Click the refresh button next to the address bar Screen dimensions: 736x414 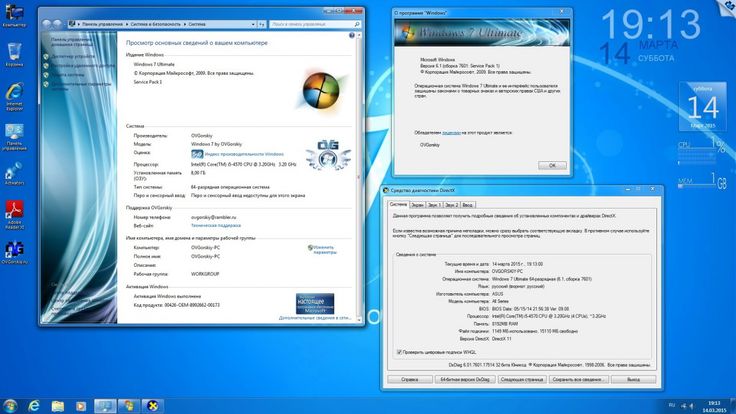coord(262,24)
